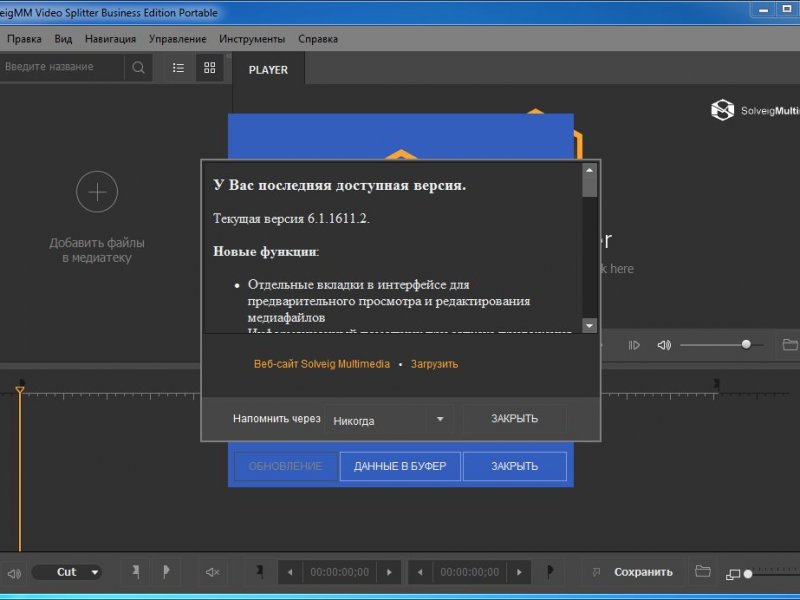Click the timeline zoom slider knob

coord(748,574)
